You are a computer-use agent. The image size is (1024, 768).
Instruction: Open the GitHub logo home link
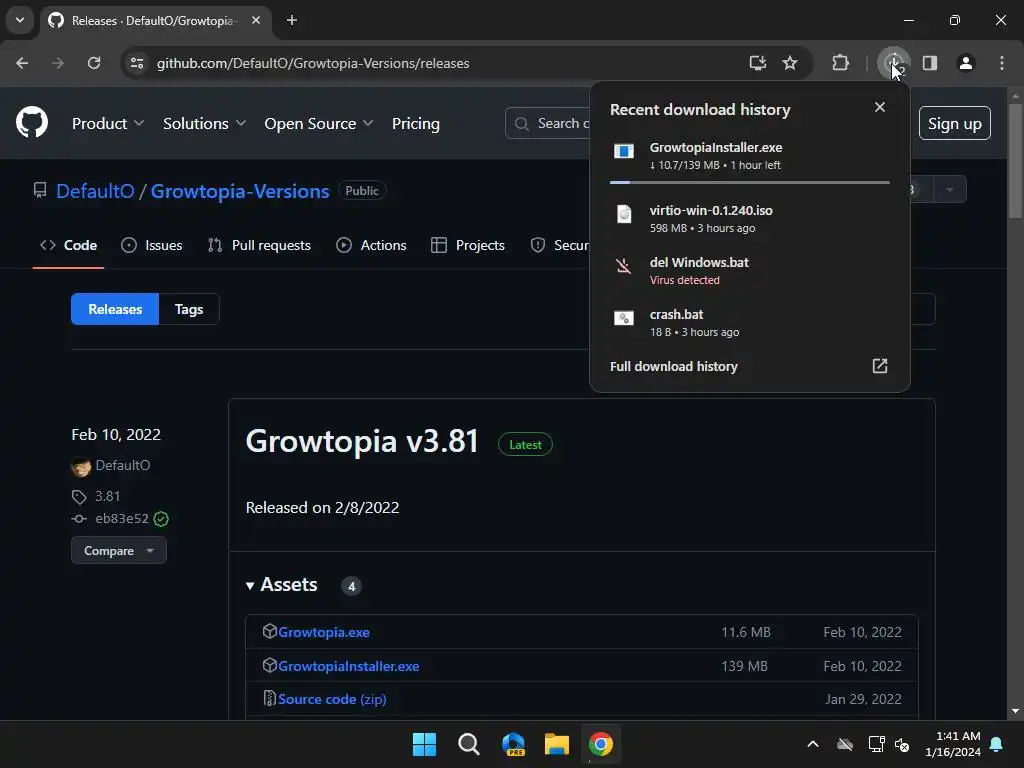pos(31,122)
